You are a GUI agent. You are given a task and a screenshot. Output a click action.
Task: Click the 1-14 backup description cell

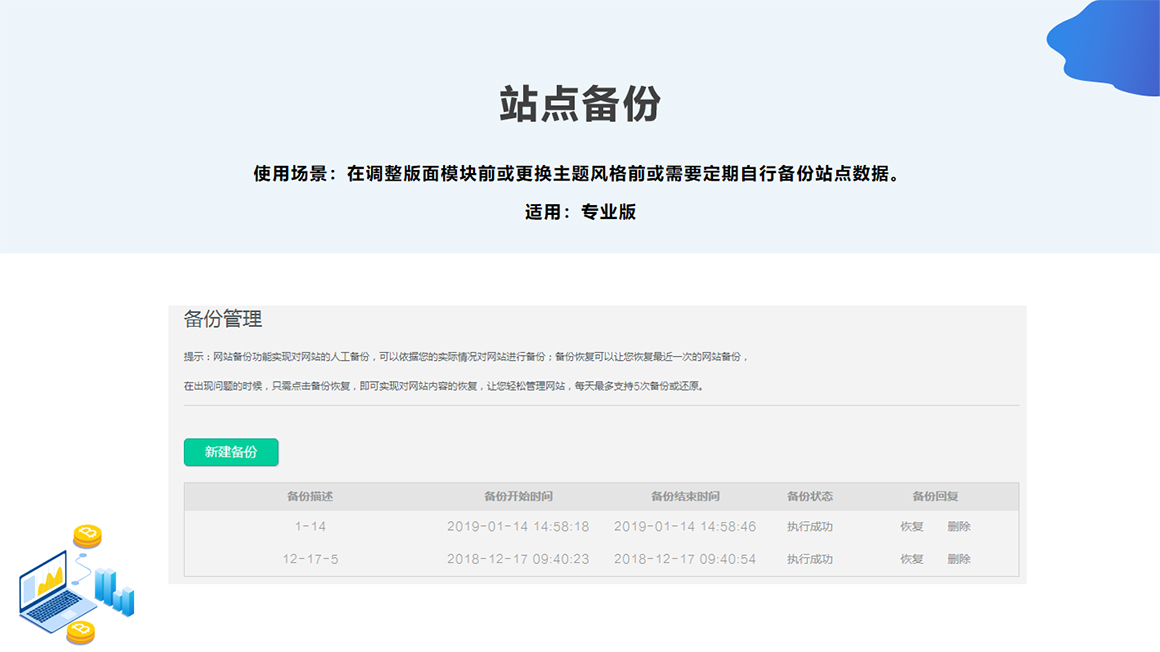pyautogui.click(x=310, y=527)
